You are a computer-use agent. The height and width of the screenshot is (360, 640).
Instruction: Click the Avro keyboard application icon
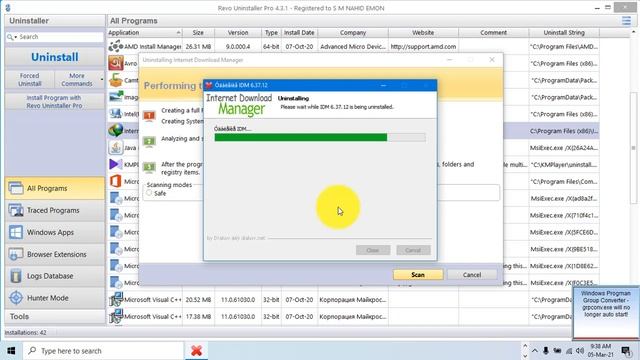[116, 63]
